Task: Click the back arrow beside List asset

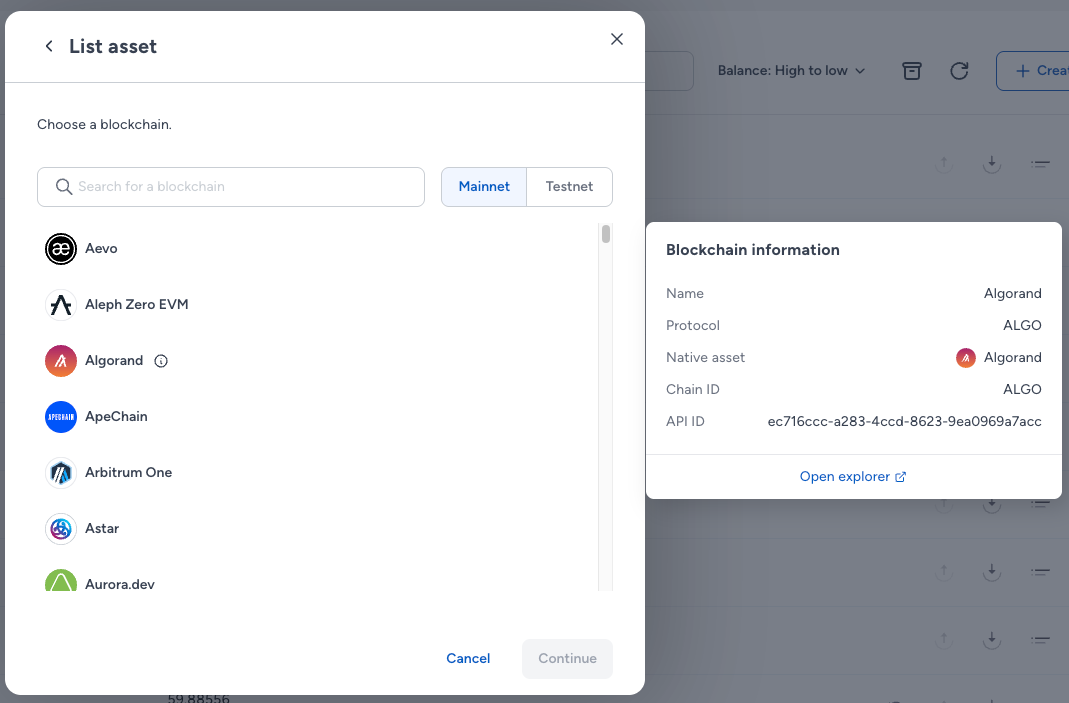Action: point(48,46)
